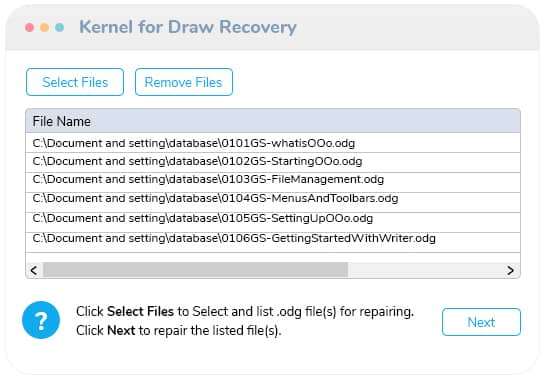This screenshot has height=380, width=545.
Task: Click the Kernel for Draw Recovery title
Action: [188, 27]
